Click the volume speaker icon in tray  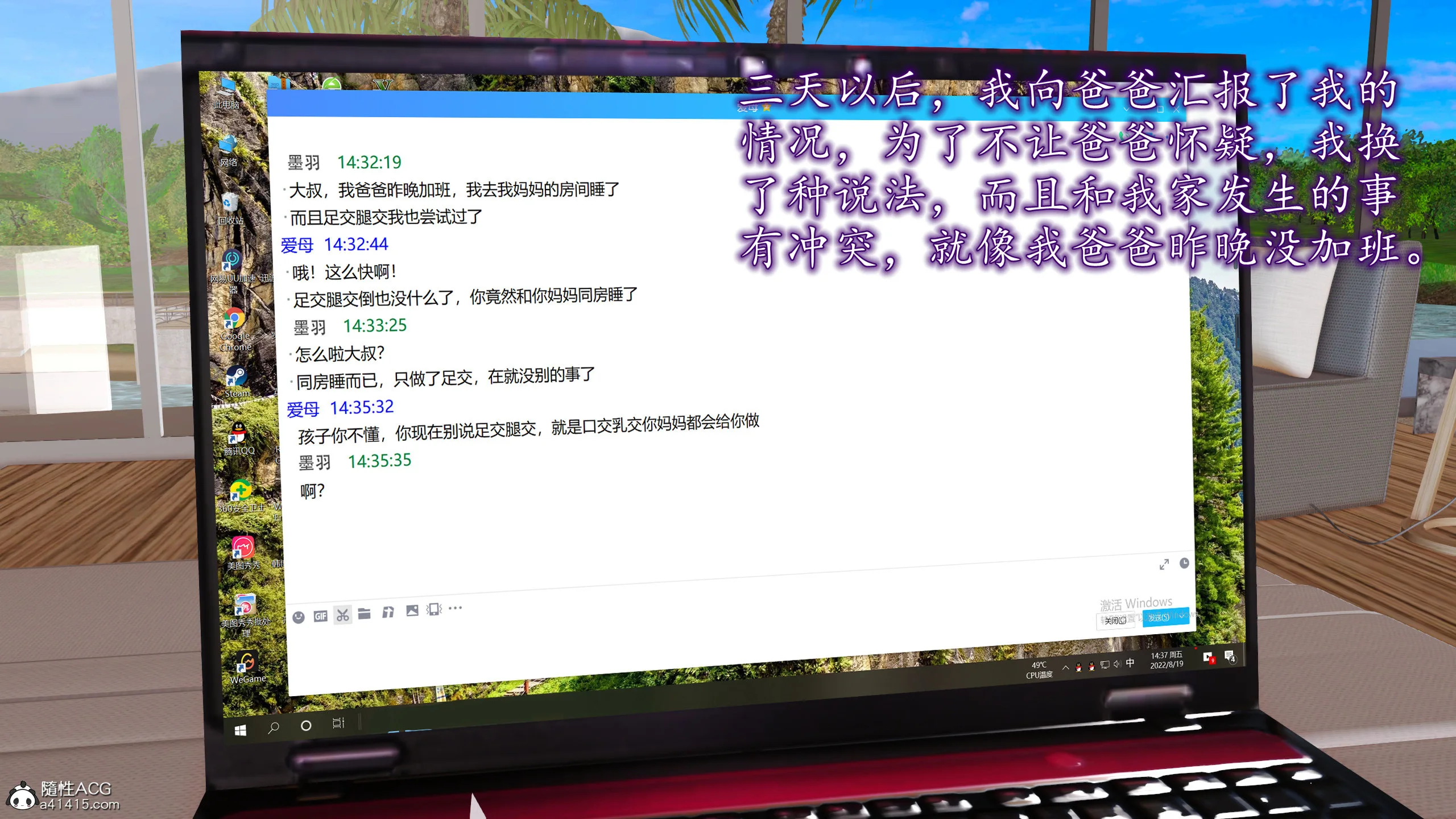coord(1117,664)
